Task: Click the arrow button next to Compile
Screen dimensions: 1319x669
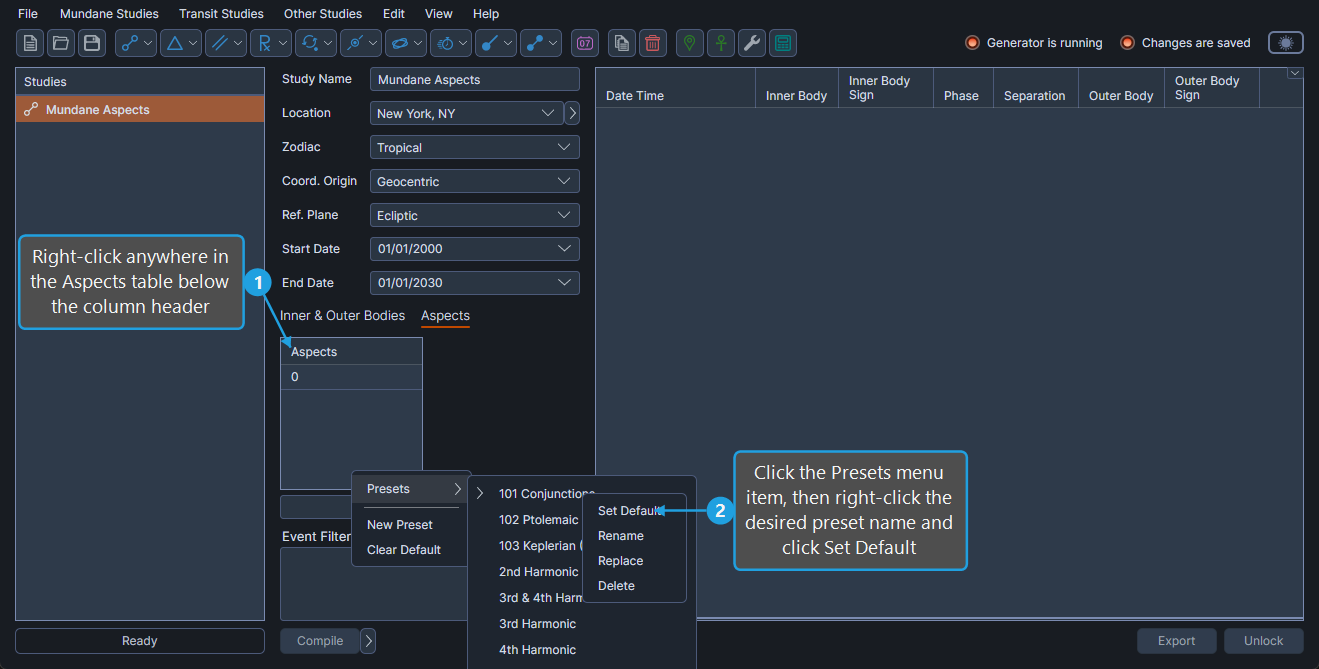Action: click(x=368, y=641)
